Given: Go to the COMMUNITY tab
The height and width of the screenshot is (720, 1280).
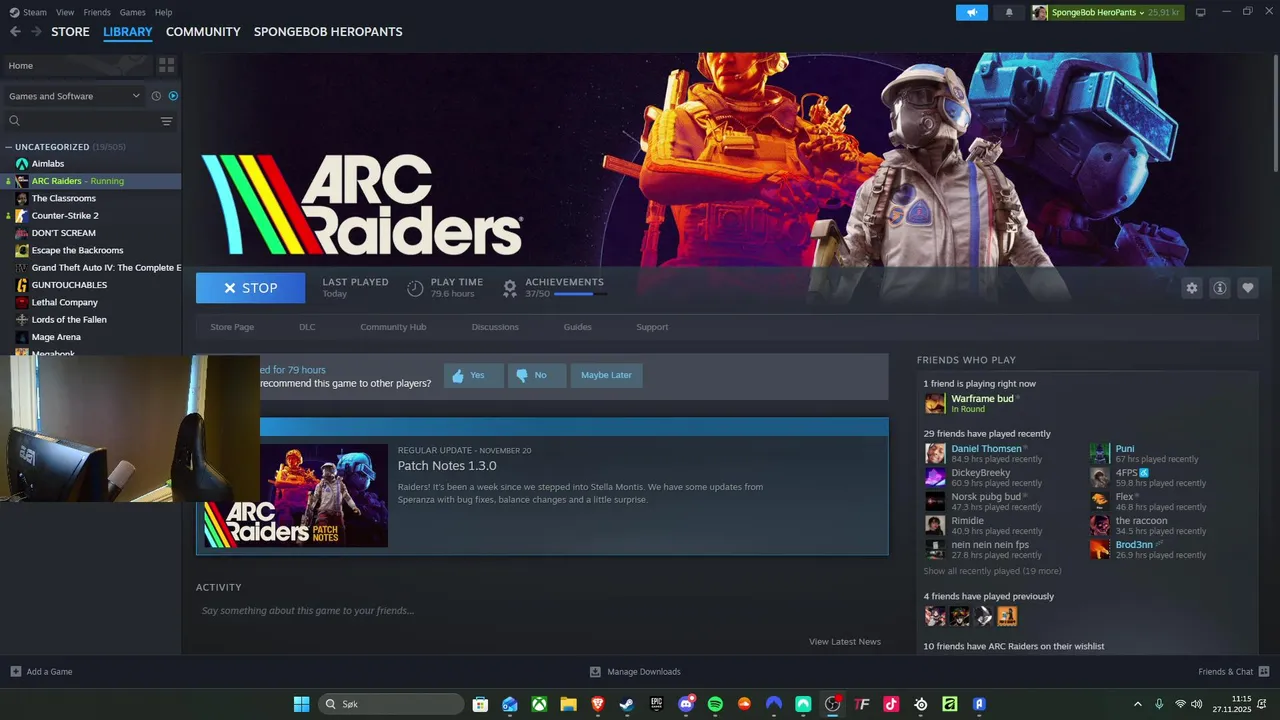Looking at the screenshot, I should click(x=203, y=32).
